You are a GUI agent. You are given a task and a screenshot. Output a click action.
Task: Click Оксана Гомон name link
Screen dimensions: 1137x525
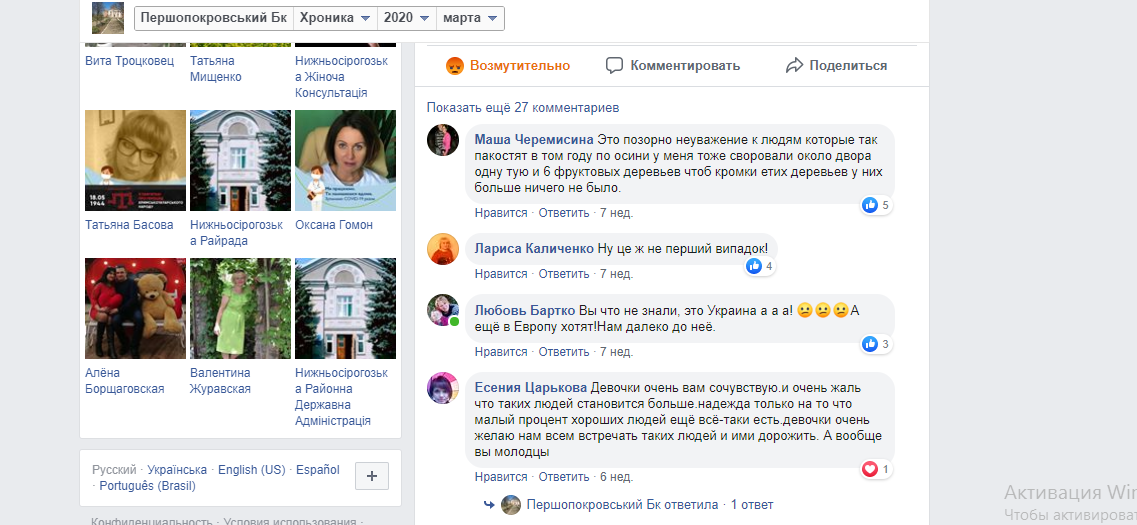click(334, 225)
